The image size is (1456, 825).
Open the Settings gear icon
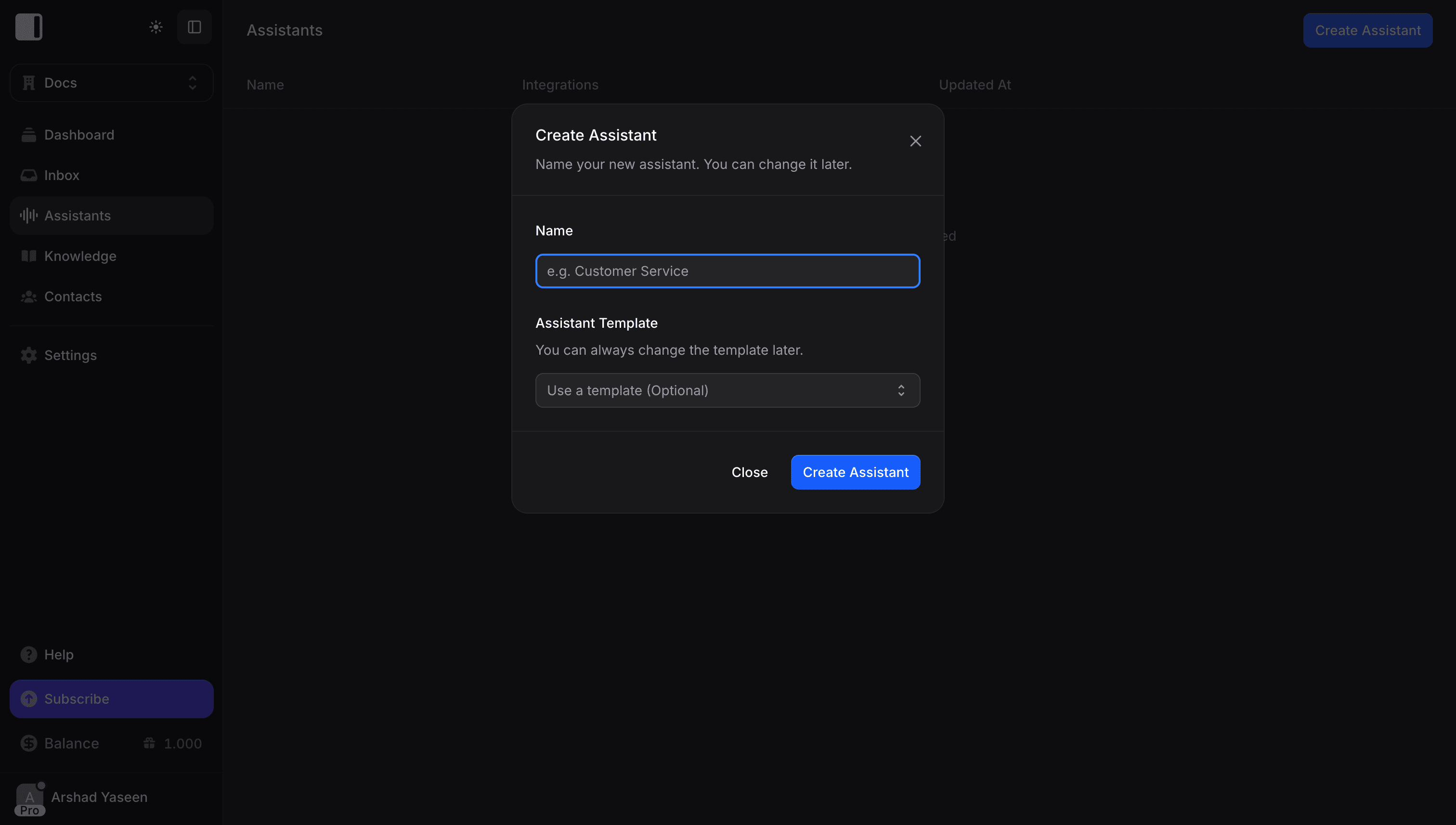click(x=29, y=355)
